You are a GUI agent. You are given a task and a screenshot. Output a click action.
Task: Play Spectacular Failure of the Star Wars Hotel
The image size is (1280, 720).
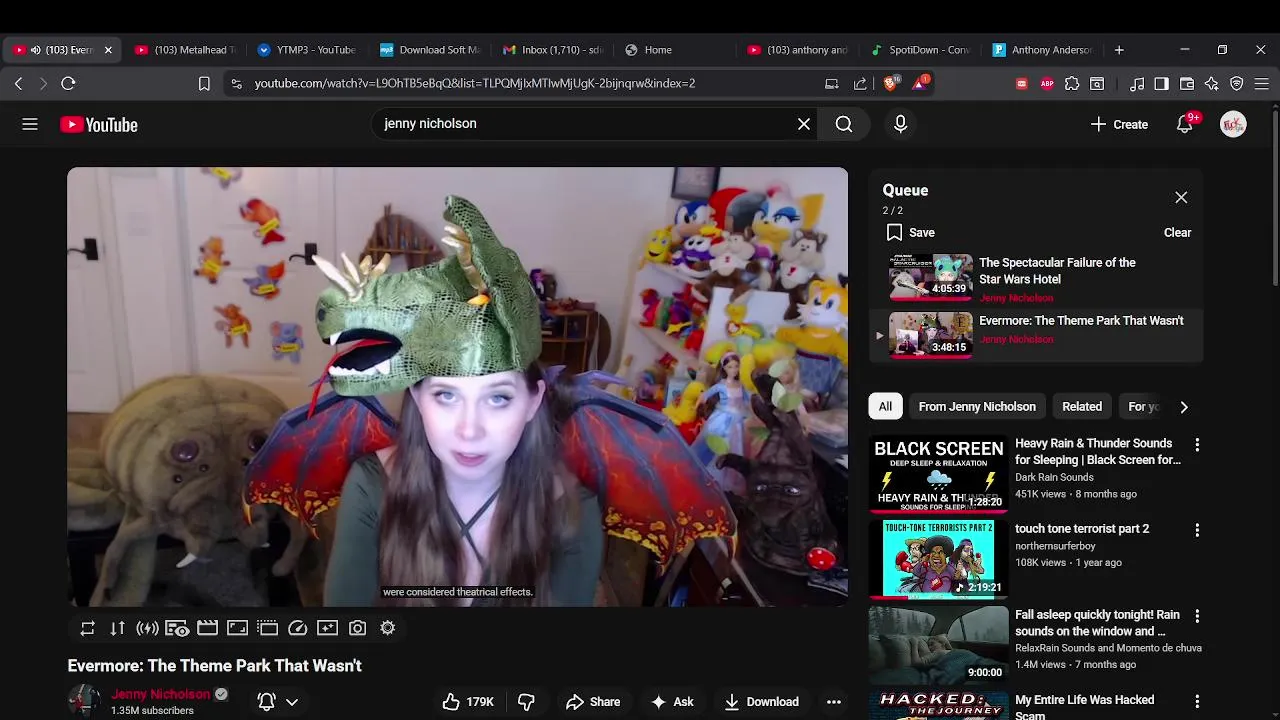(1036, 278)
